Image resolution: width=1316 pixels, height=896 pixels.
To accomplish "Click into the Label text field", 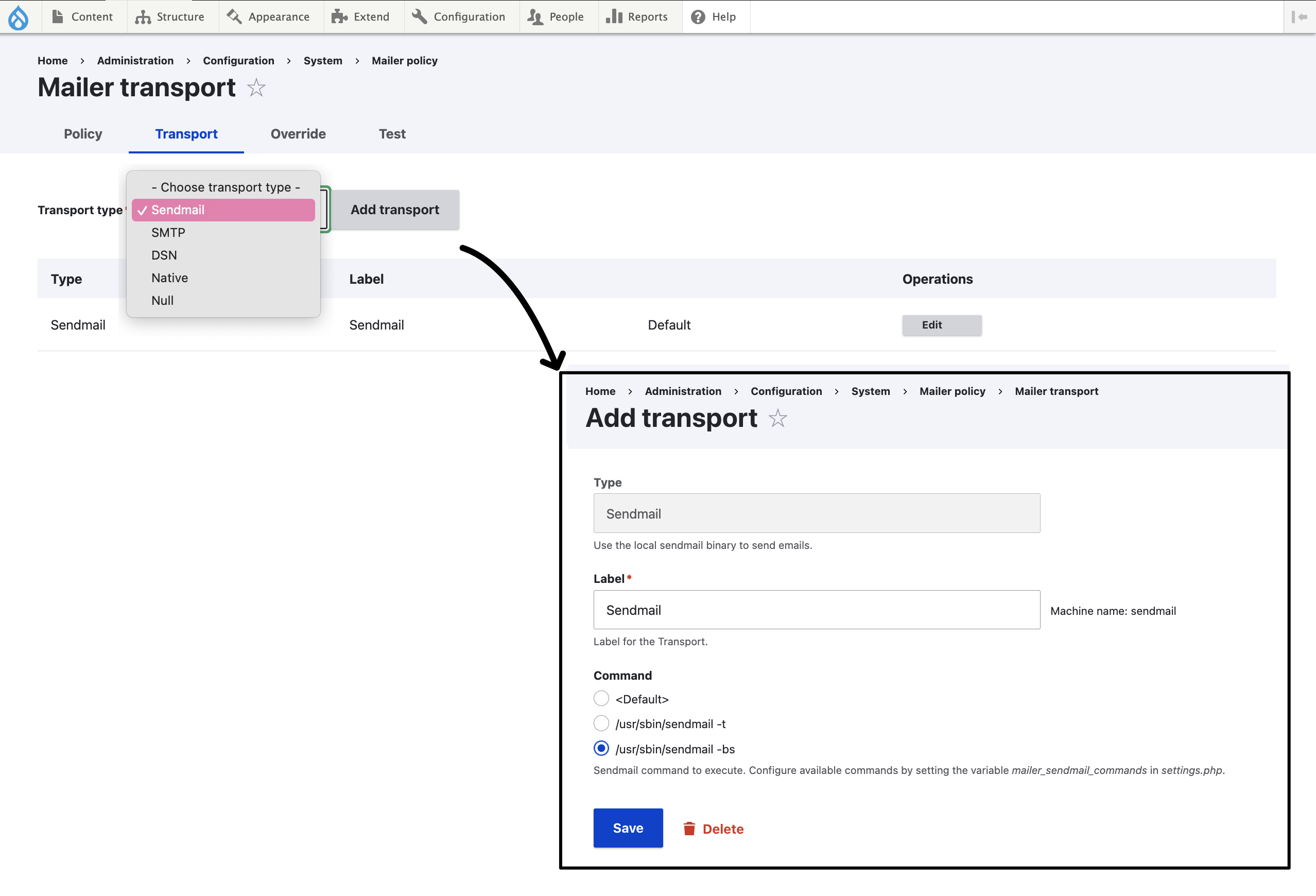I will tap(816, 609).
